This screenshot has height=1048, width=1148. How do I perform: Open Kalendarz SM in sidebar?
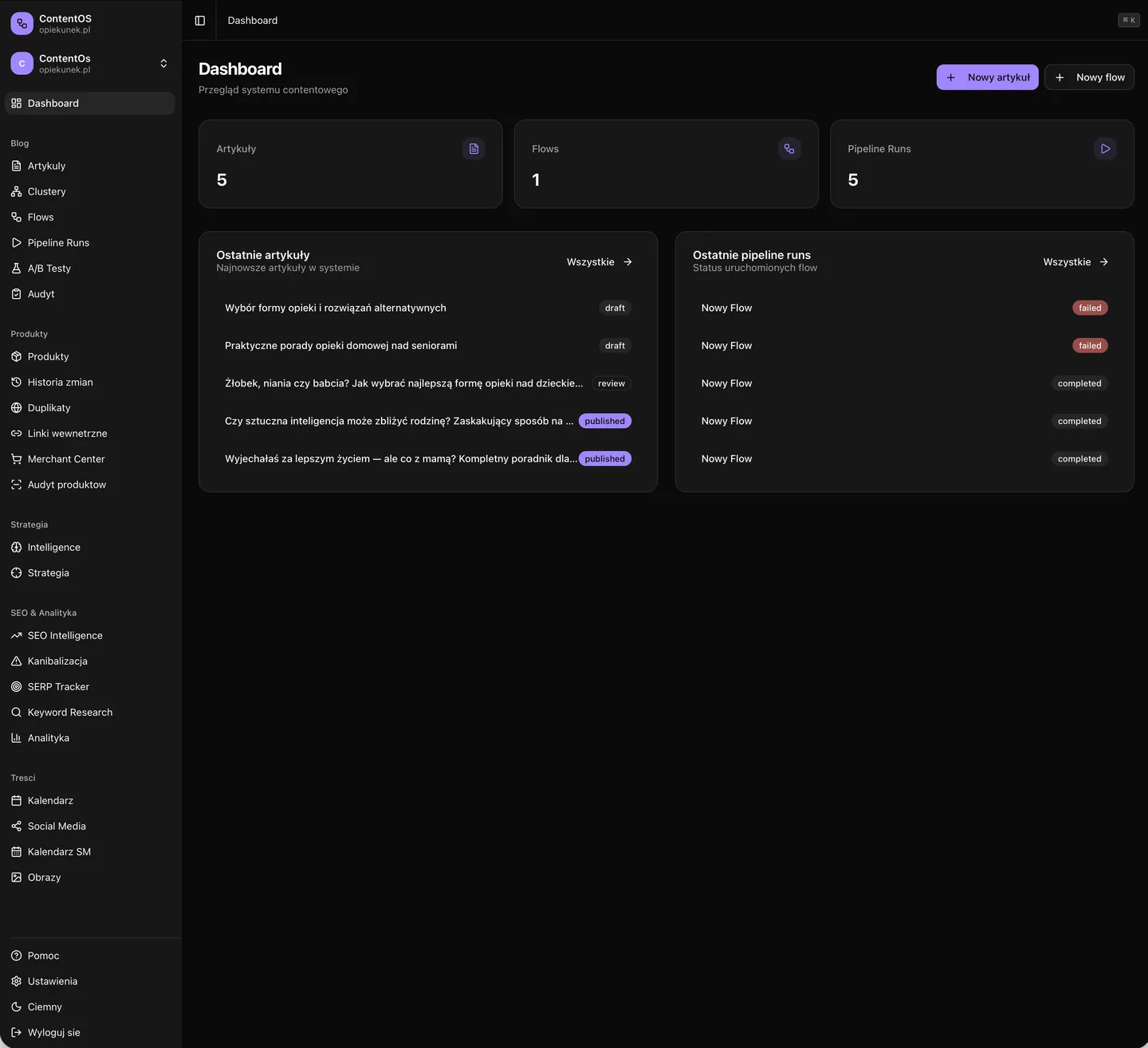[90, 852]
